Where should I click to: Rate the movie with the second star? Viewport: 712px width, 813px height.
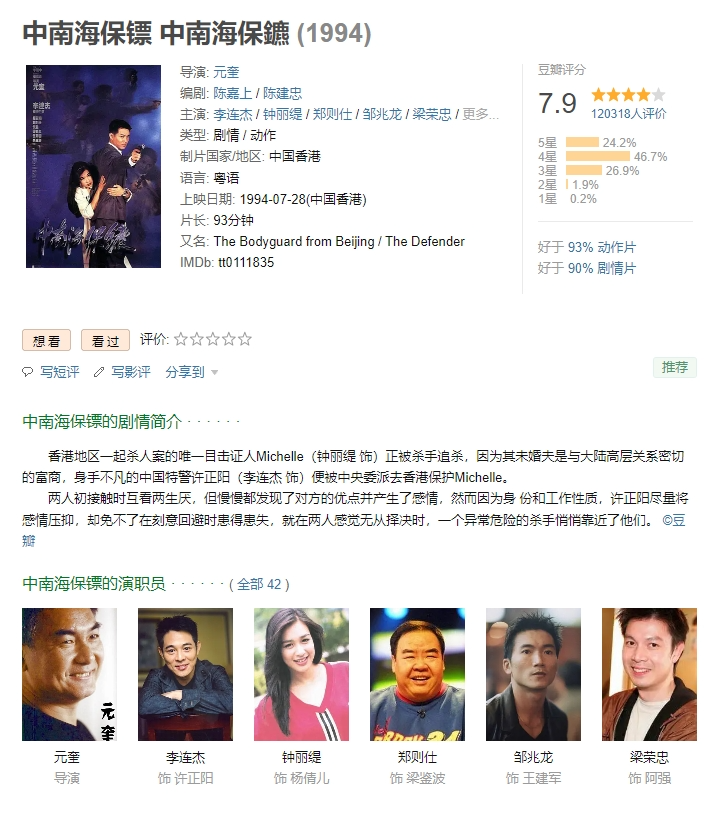197,339
